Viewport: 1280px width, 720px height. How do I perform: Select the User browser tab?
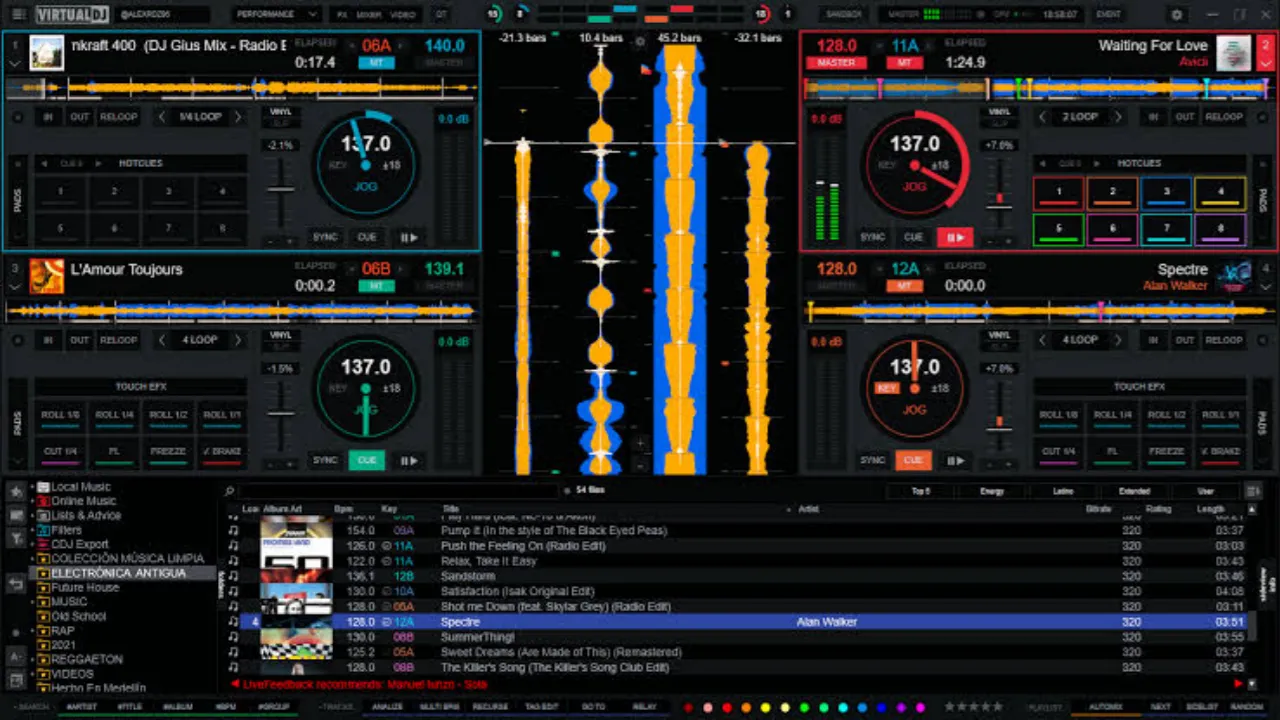tap(1205, 491)
